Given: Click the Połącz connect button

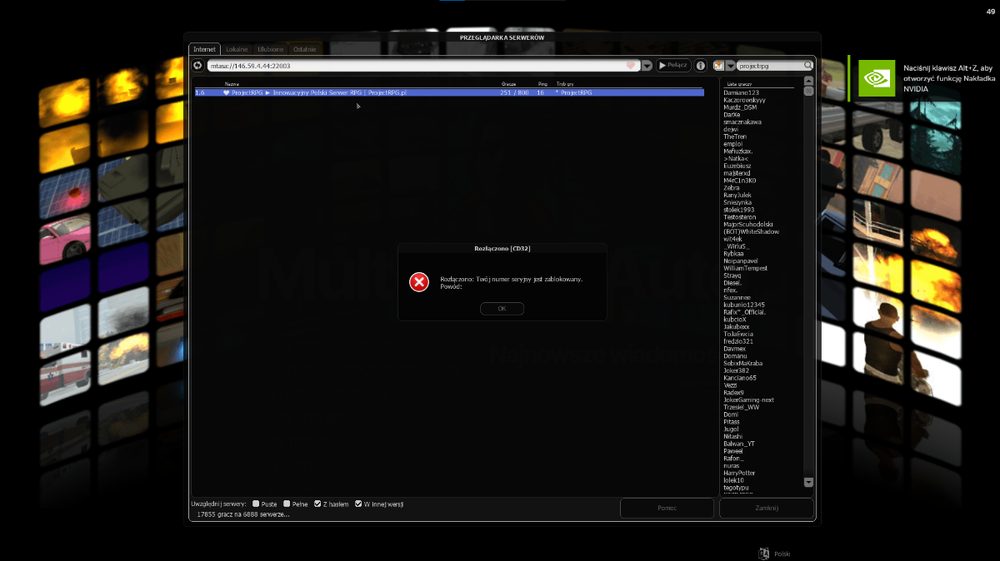Looking at the screenshot, I should click(x=673, y=65).
